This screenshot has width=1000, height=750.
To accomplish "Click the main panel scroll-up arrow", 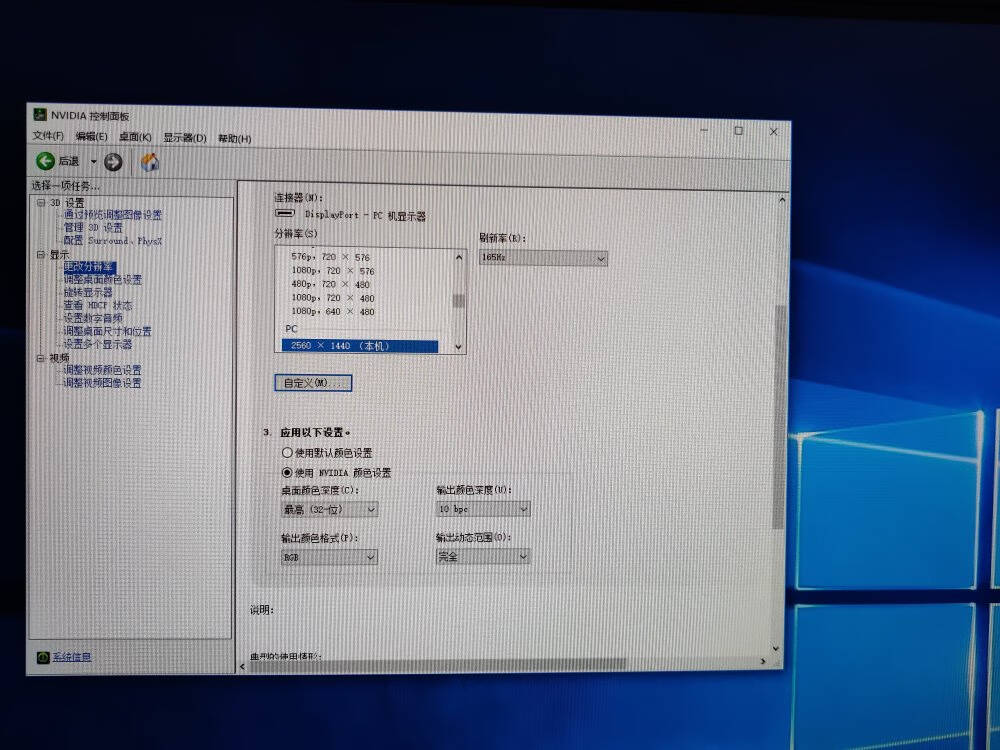I will 781,200.
